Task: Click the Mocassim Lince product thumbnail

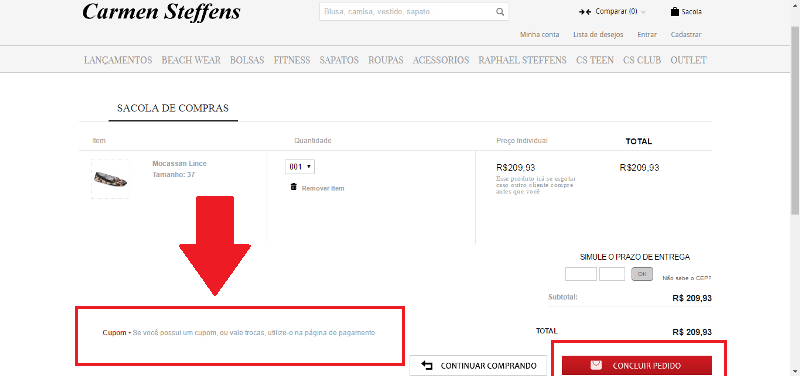Action: pos(110,179)
